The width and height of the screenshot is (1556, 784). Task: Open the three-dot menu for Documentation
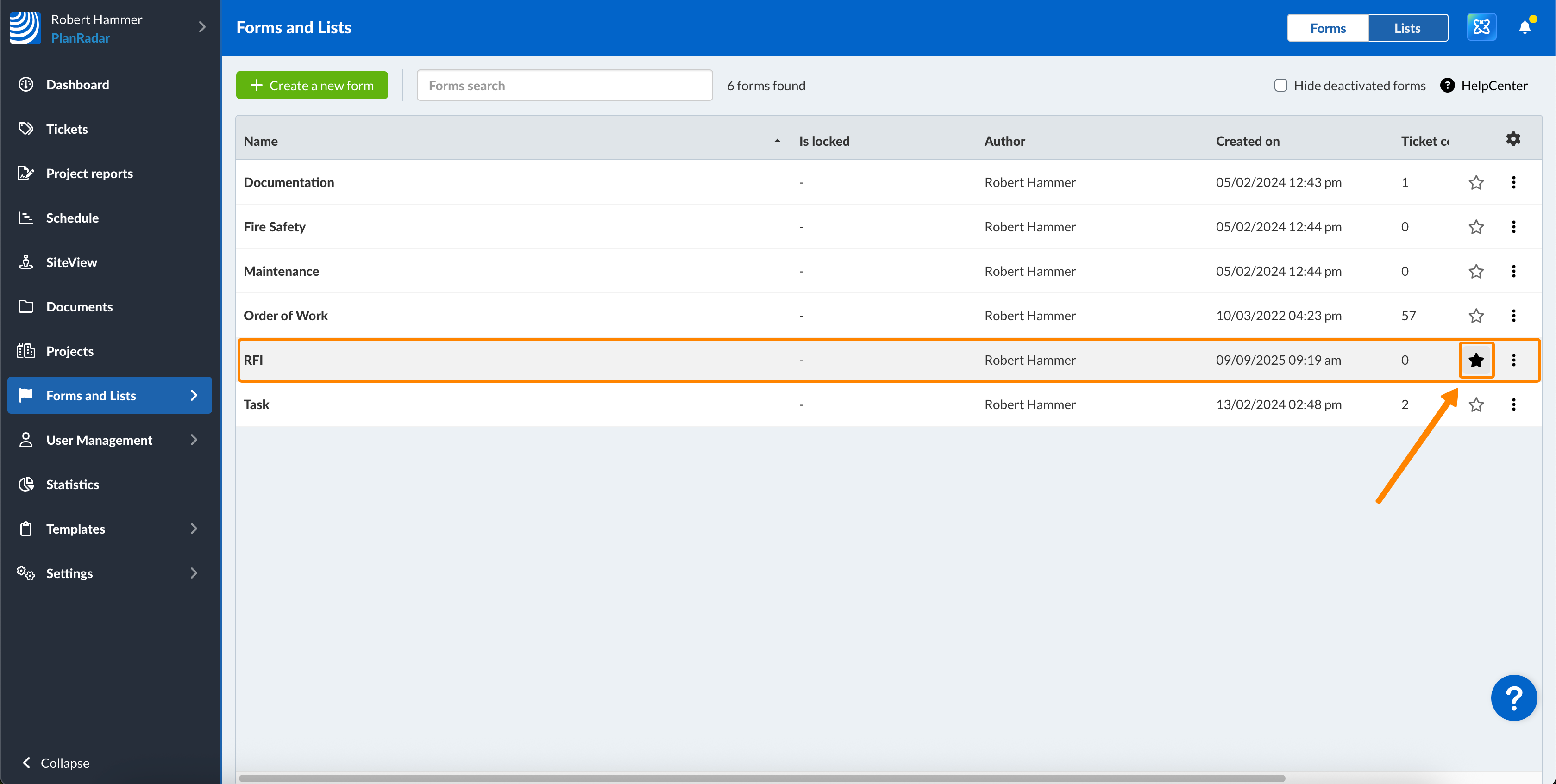[x=1513, y=182]
